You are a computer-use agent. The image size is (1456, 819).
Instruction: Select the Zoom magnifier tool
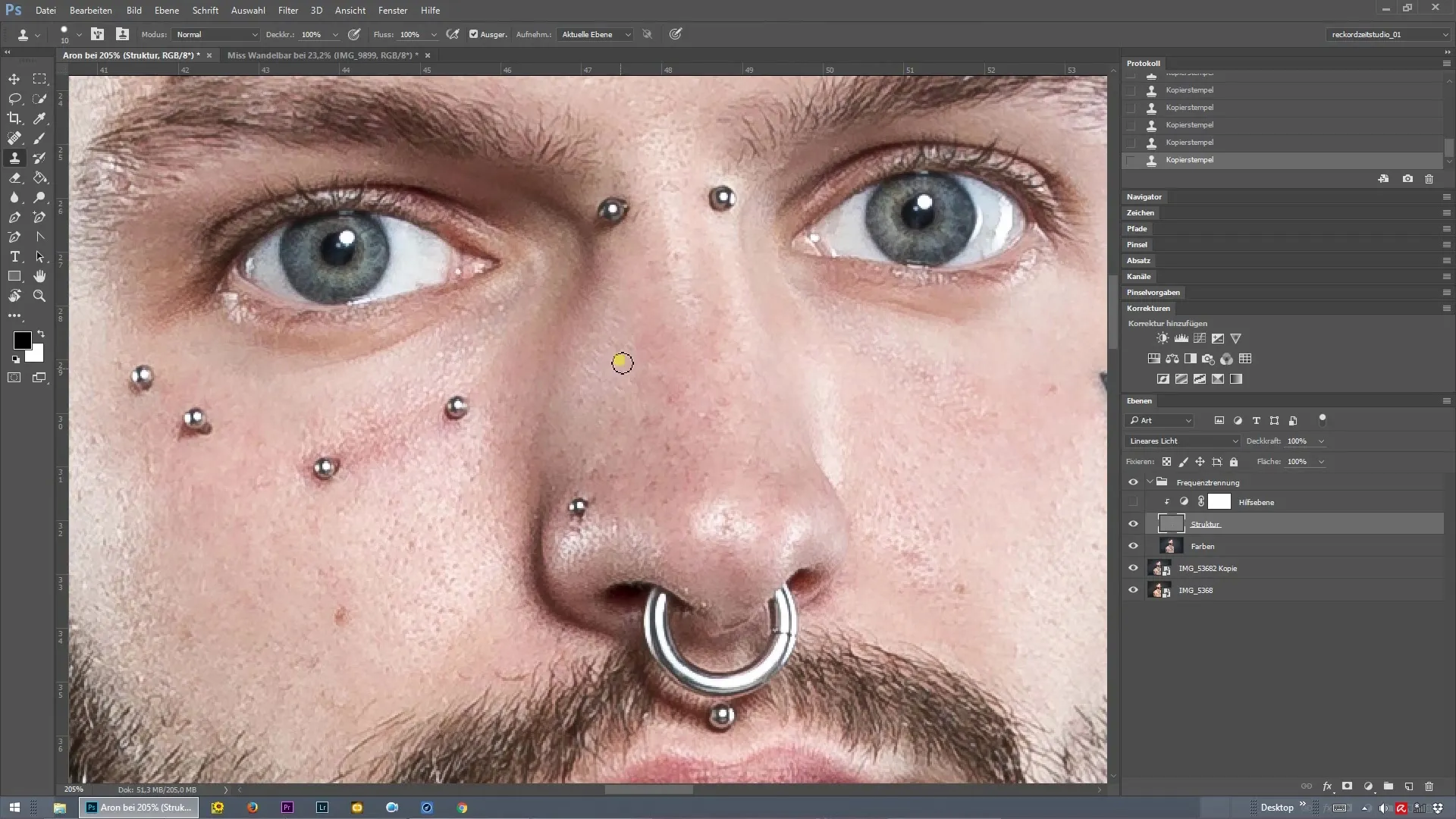39,296
